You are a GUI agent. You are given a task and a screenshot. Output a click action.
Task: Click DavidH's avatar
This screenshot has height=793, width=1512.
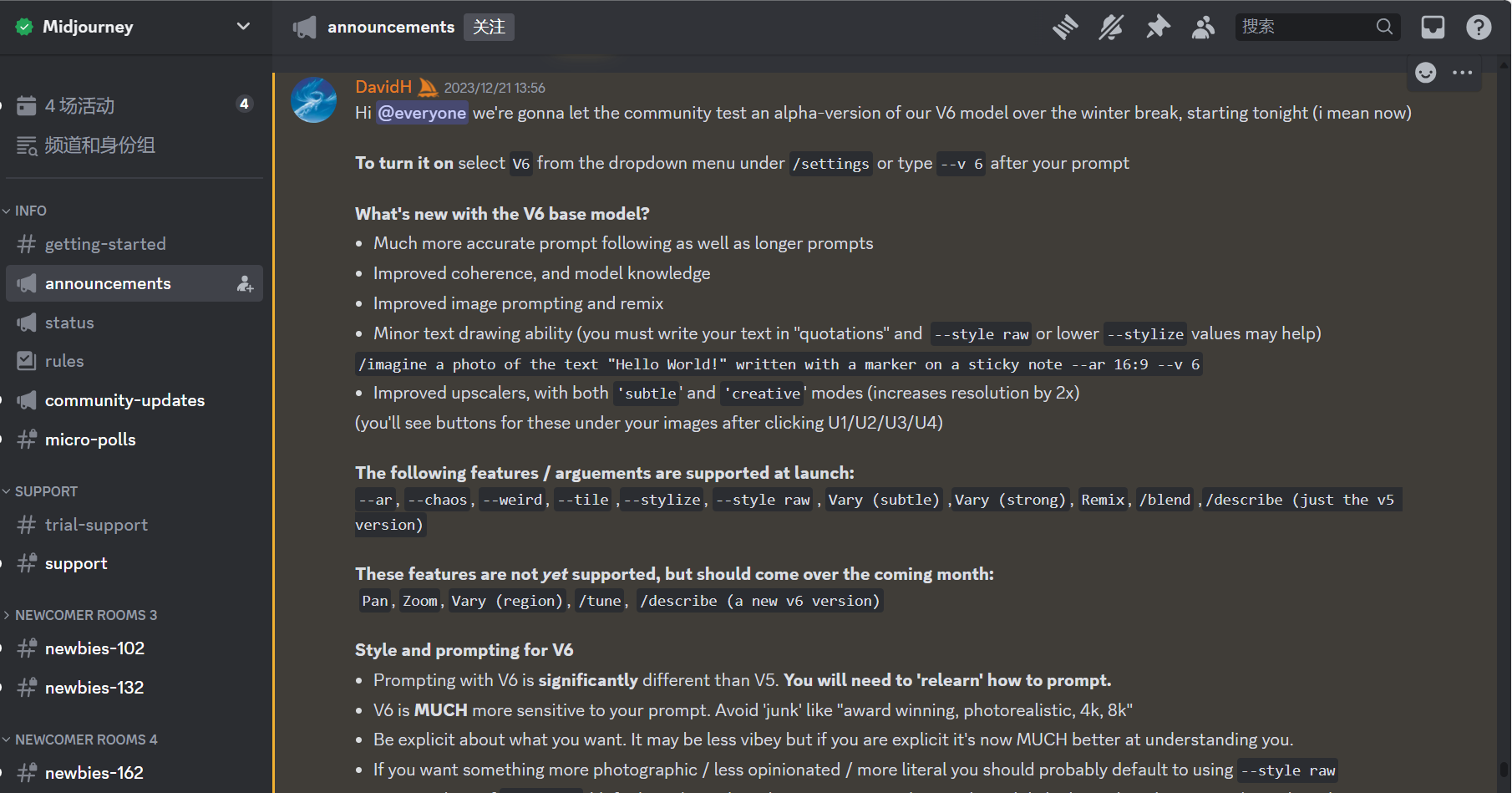[x=313, y=100]
